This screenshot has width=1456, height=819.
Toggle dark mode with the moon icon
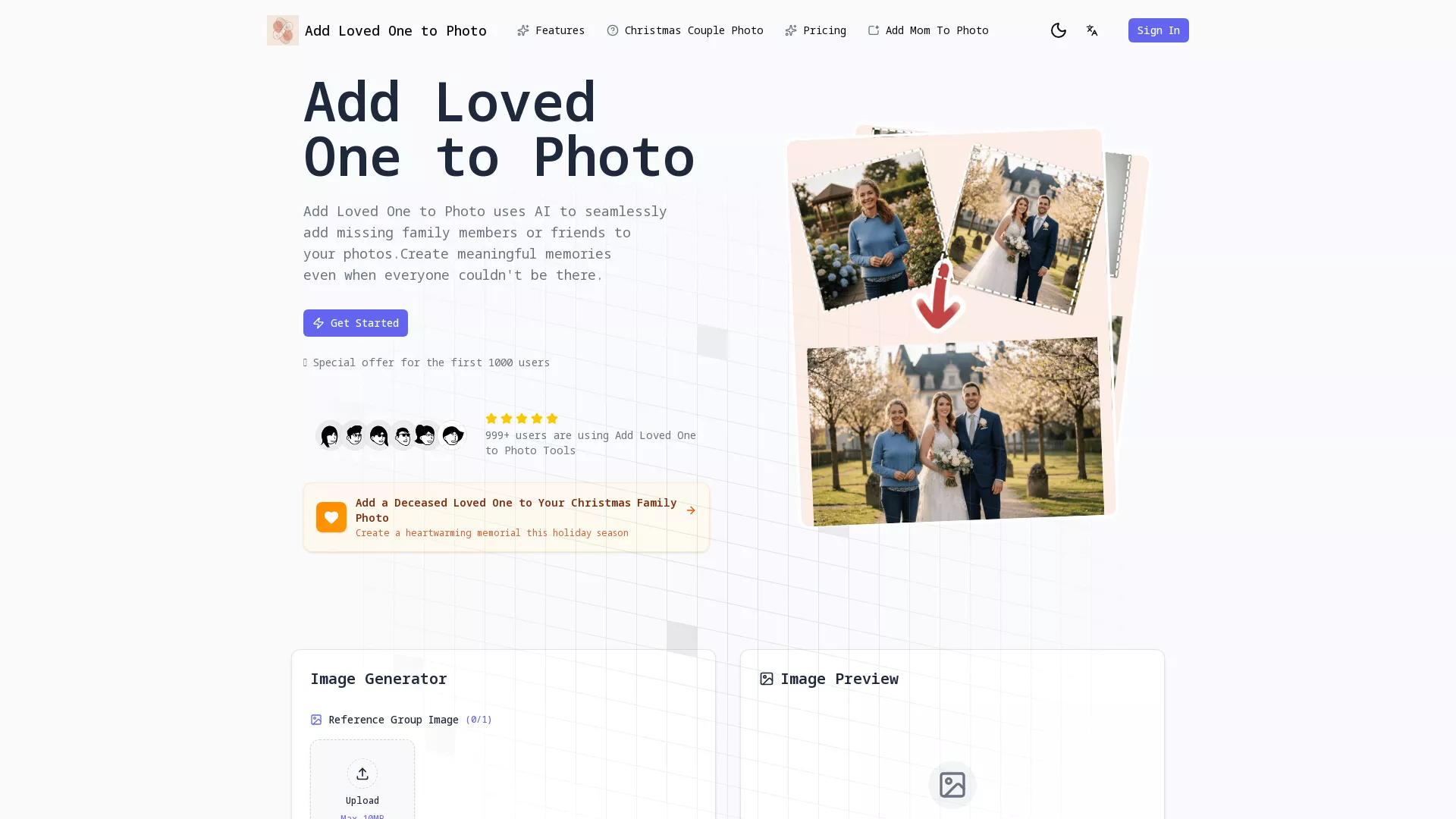[x=1059, y=30]
